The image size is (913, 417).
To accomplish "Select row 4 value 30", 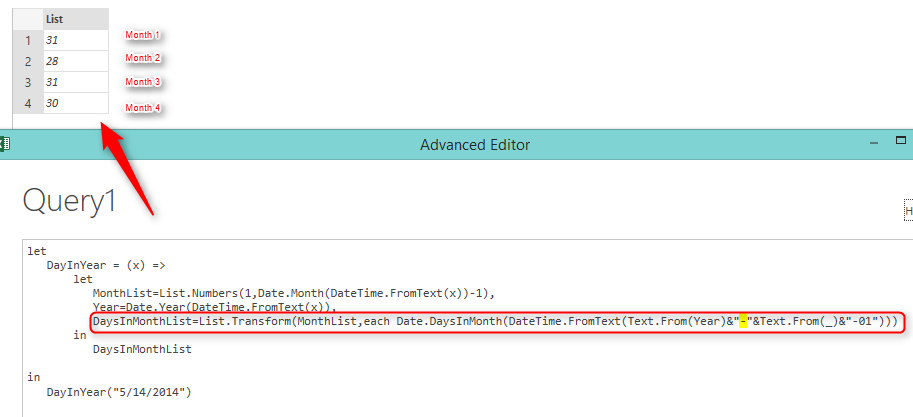I will (x=76, y=103).
